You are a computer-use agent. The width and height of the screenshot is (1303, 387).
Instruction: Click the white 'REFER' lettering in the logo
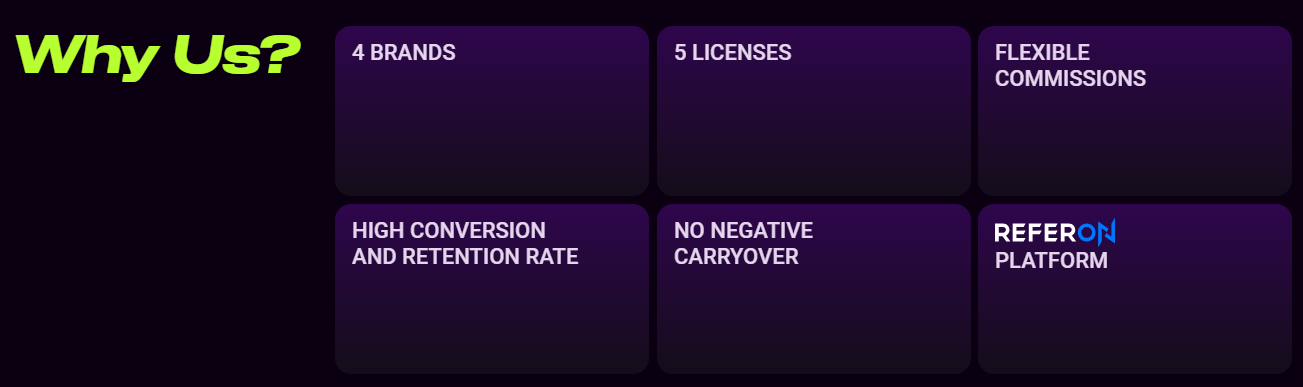[x=1035, y=232]
